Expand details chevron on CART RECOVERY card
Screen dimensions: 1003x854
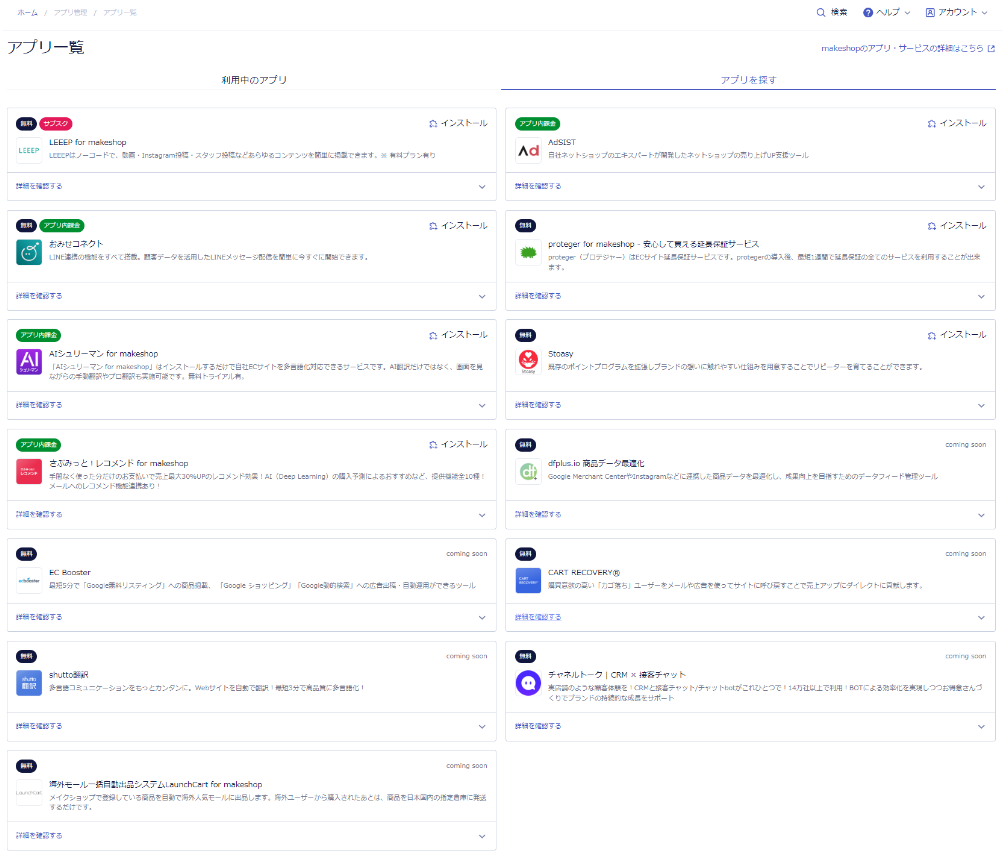coord(981,617)
